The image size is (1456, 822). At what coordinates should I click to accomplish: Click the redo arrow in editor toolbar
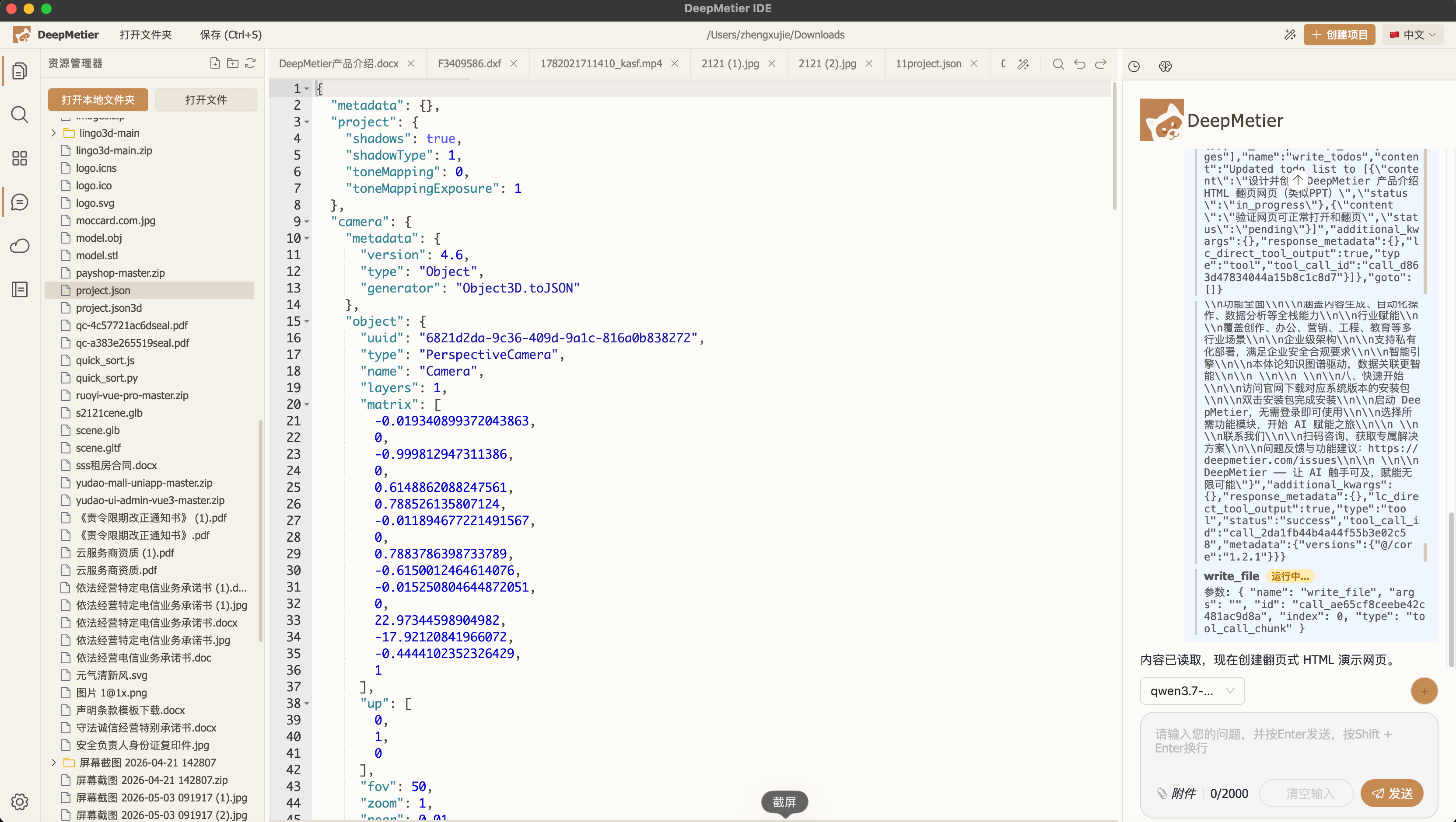1100,64
